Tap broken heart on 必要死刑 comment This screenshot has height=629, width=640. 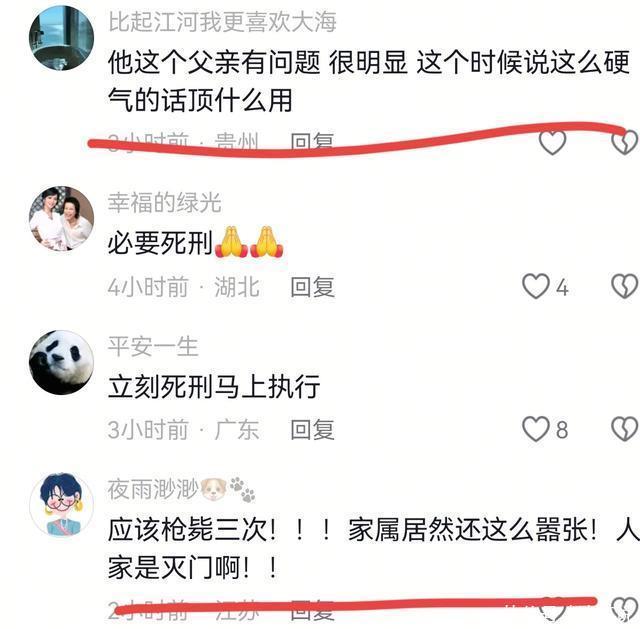[624, 286]
